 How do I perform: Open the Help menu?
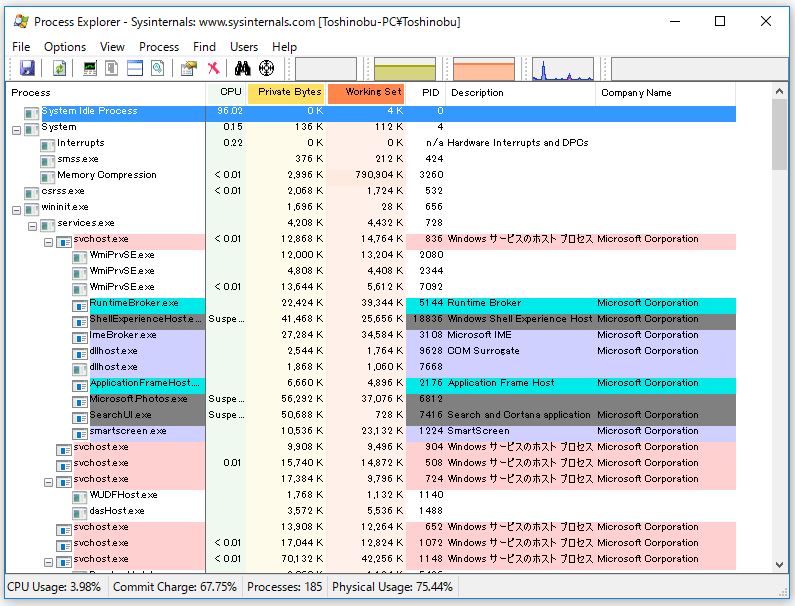coord(284,47)
